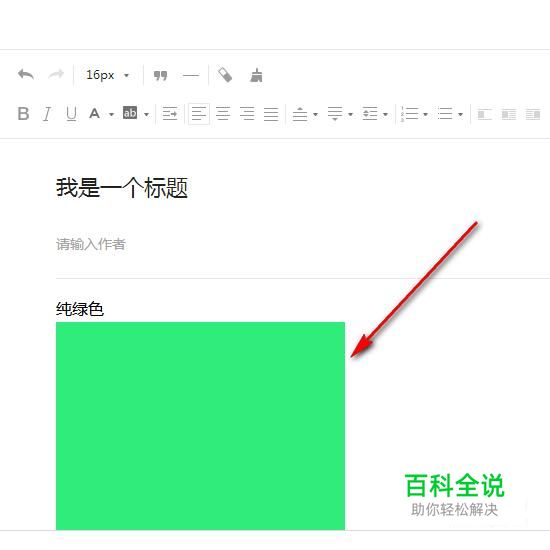Insert a horizontal divider line

(x=190, y=75)
